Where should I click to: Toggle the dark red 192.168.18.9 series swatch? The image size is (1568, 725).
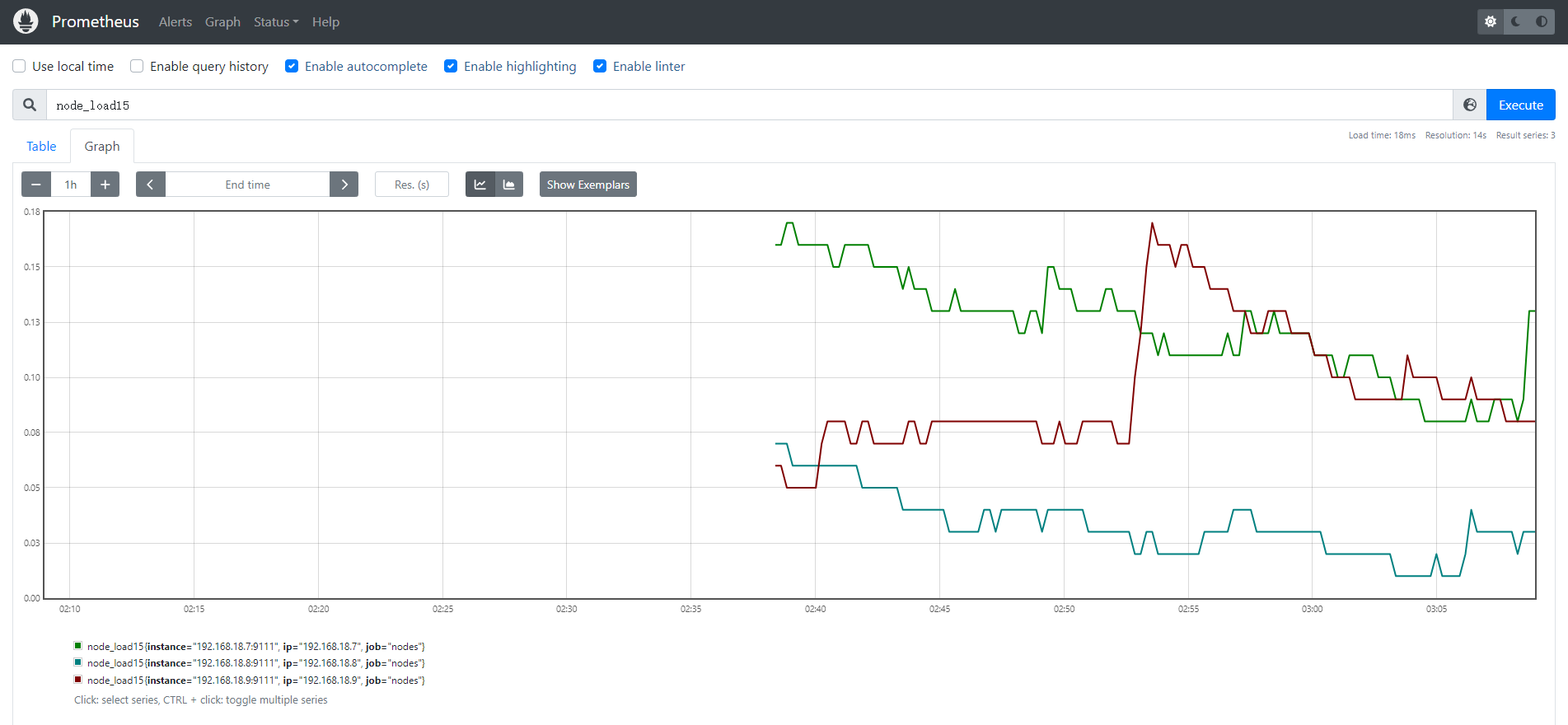[x=78, y=680]
